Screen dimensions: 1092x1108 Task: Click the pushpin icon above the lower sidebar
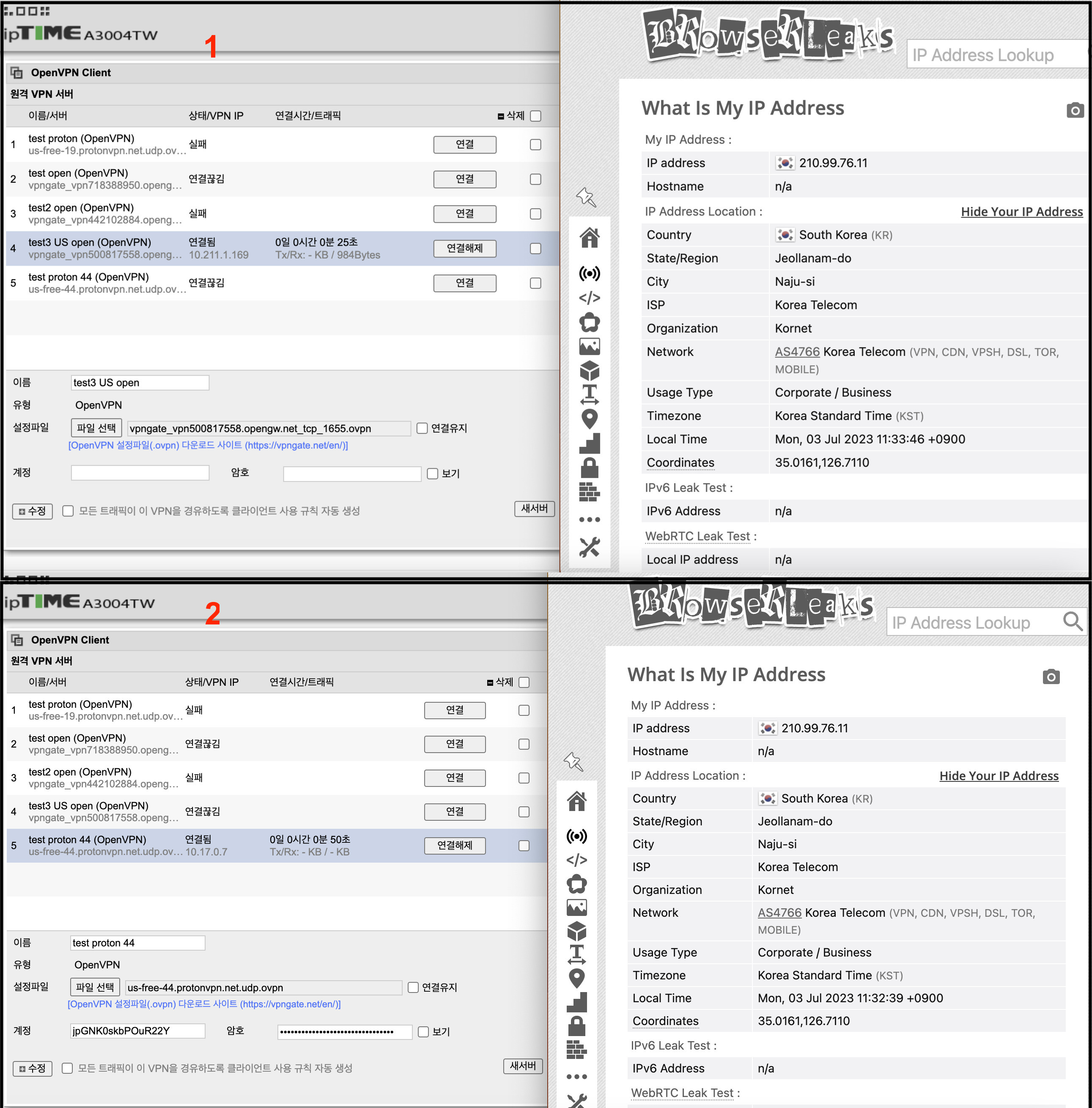coord(573,762)
